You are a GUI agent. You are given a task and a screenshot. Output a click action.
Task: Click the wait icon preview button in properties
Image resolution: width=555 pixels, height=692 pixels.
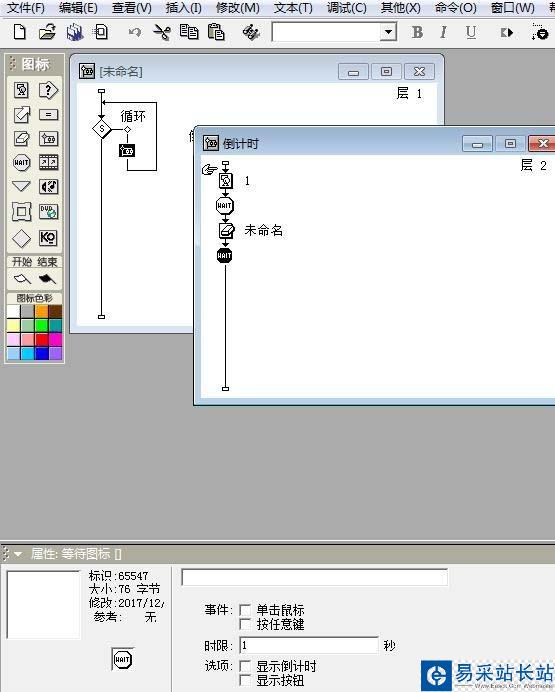coord(122,659)
